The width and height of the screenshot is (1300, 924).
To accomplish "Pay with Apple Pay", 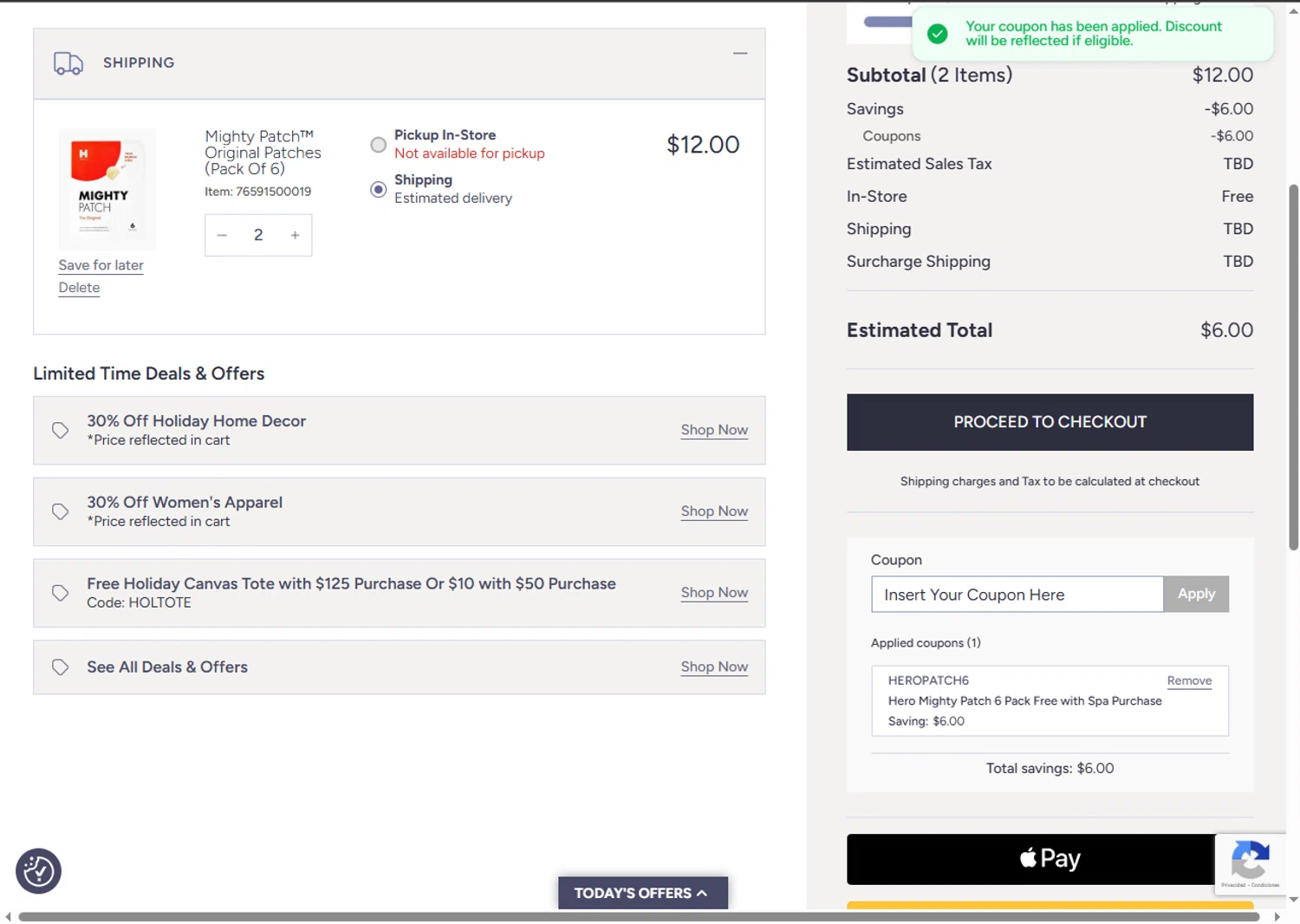I will [x=1031, y=859].
